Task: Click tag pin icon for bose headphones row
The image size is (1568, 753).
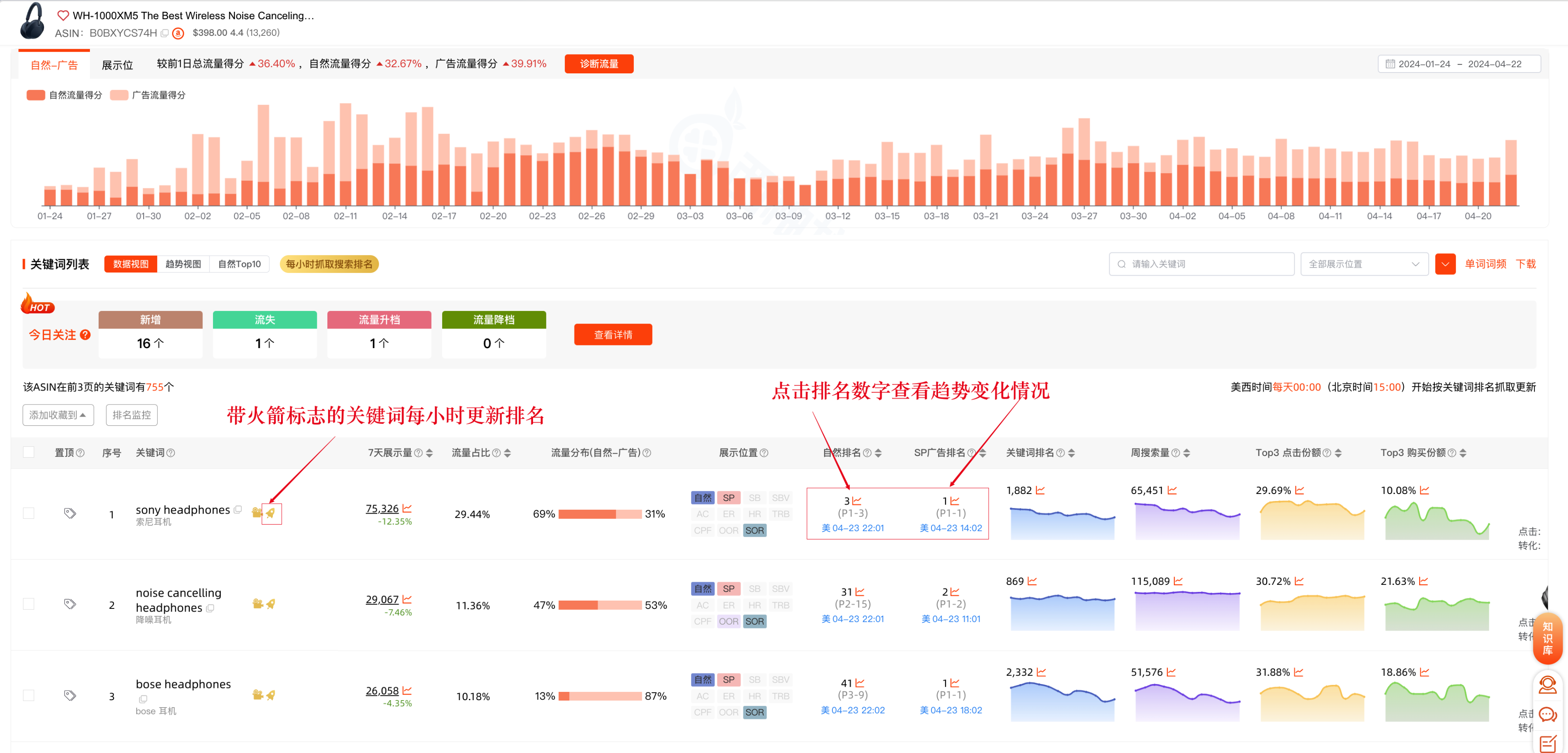Action: click(x=70, y=696)
